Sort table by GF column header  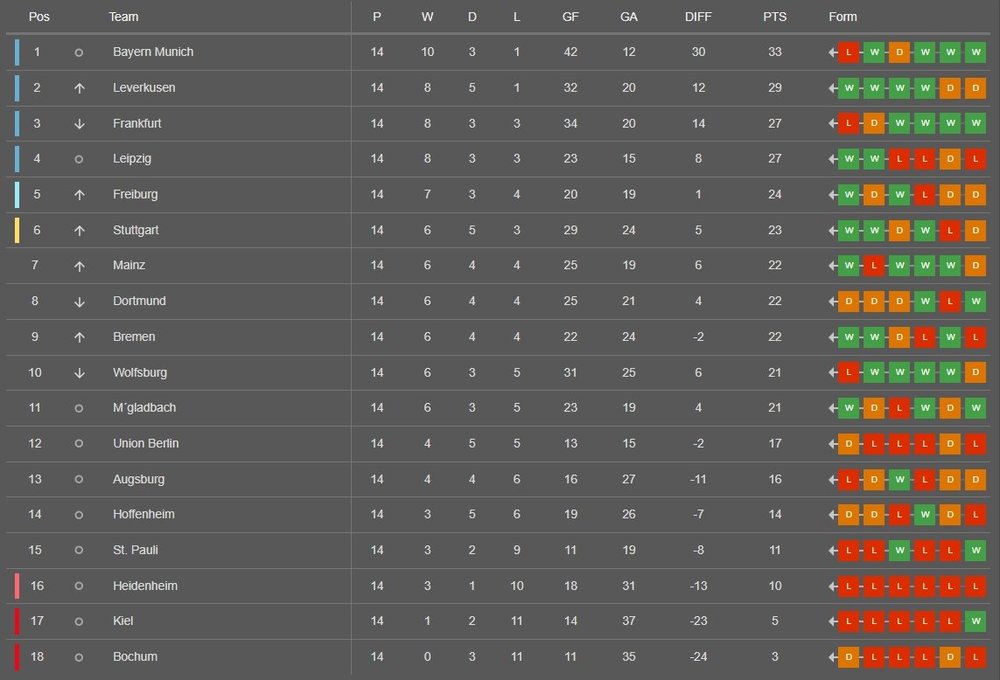[571, 17]
